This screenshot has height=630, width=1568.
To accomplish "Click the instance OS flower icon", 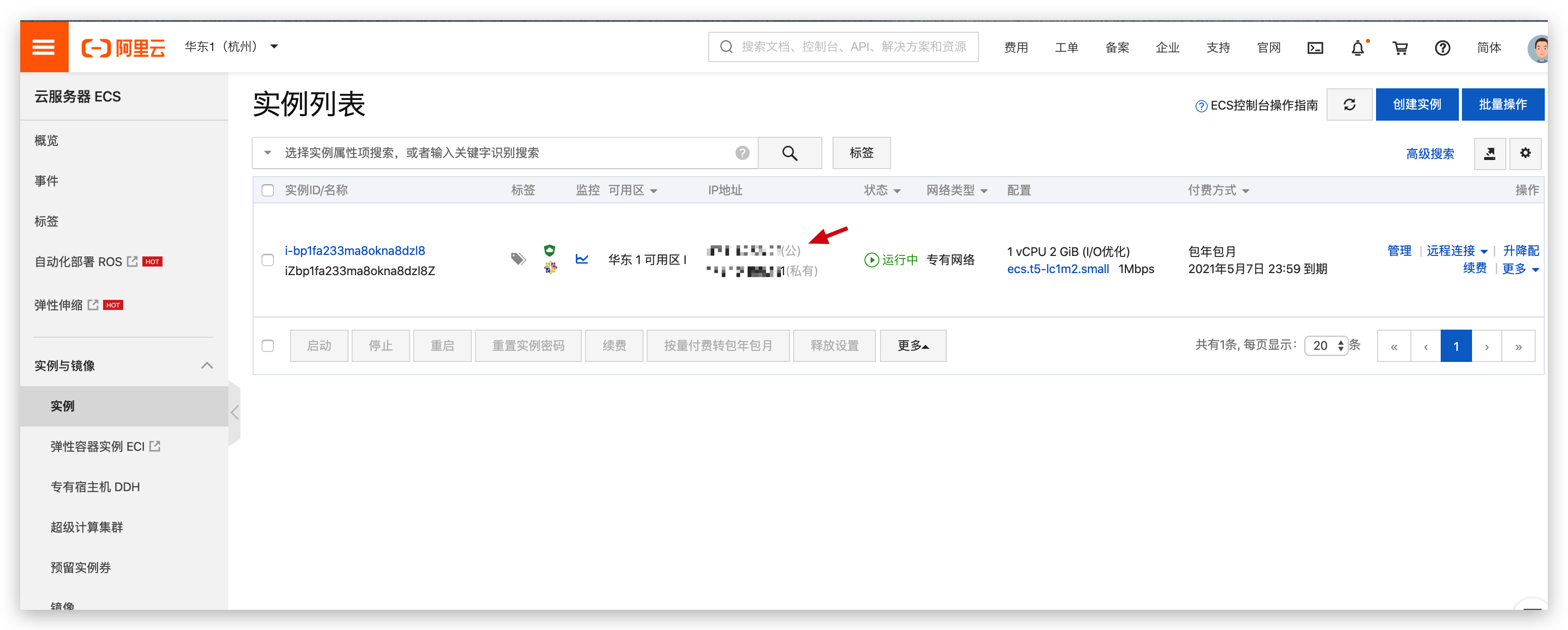I will click(550, 267).
